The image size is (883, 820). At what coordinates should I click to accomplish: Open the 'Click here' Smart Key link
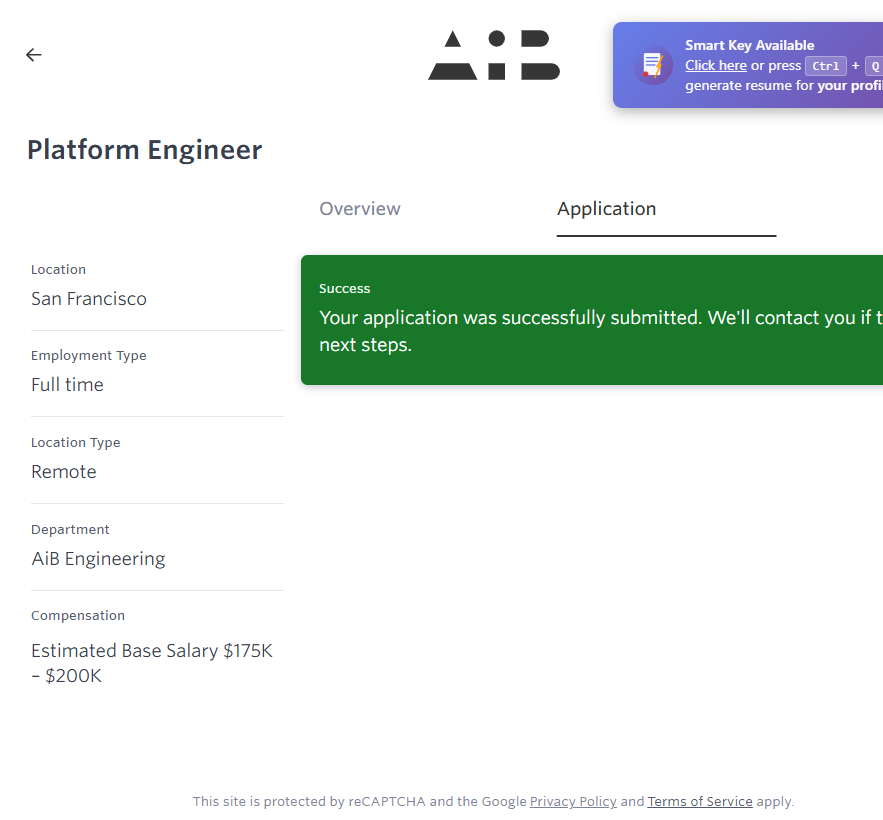click(x=715, y=66)
